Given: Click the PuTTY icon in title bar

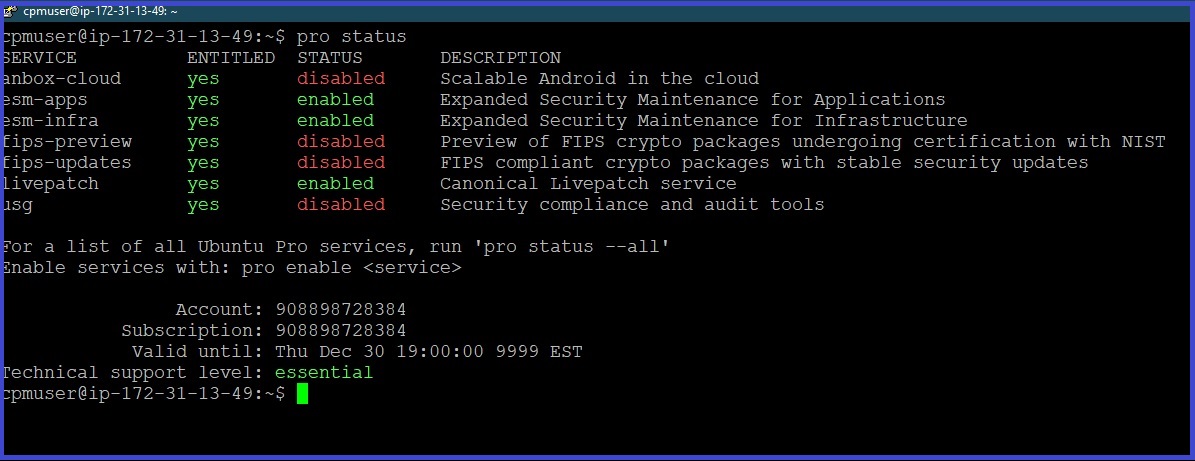Looking at the screenshot, I should [x=10, y=11].
